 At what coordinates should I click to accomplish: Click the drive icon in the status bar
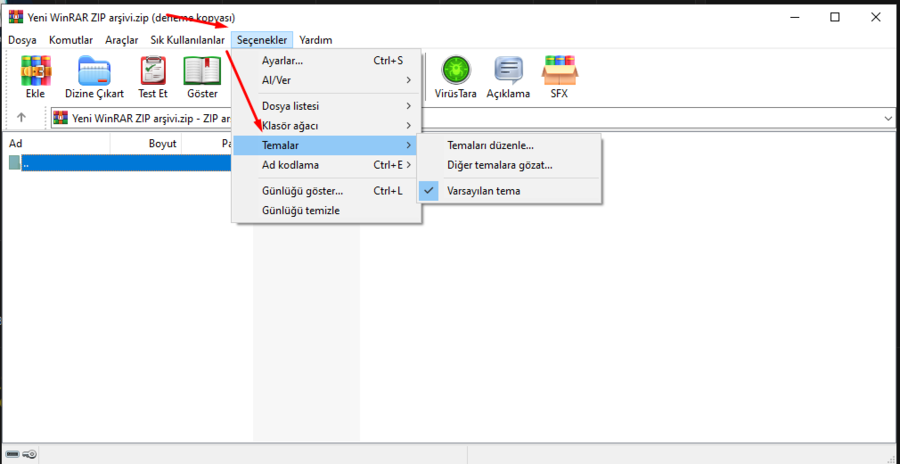pyautogui.click(x=13, y=454)
